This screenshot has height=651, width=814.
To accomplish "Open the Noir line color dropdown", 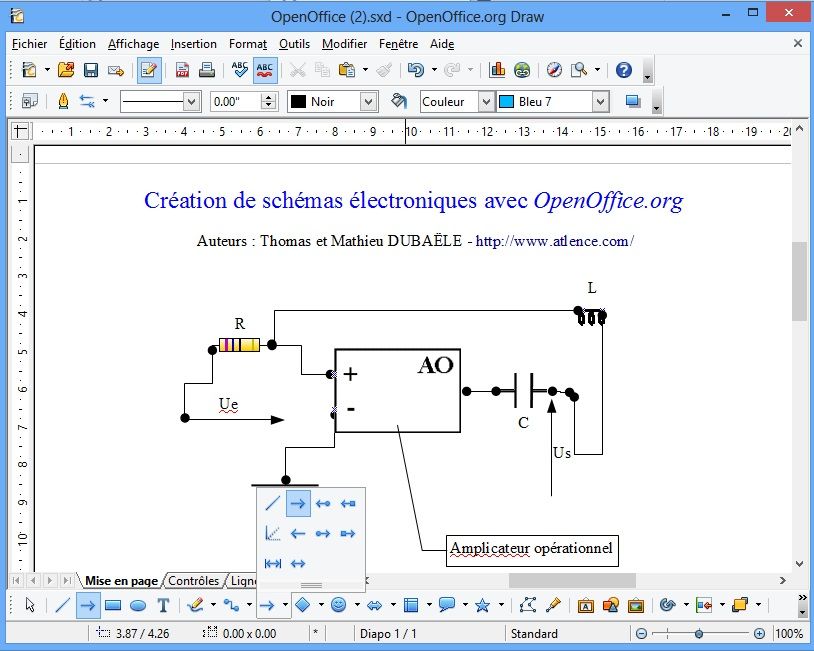I will (x=368, y=102).
